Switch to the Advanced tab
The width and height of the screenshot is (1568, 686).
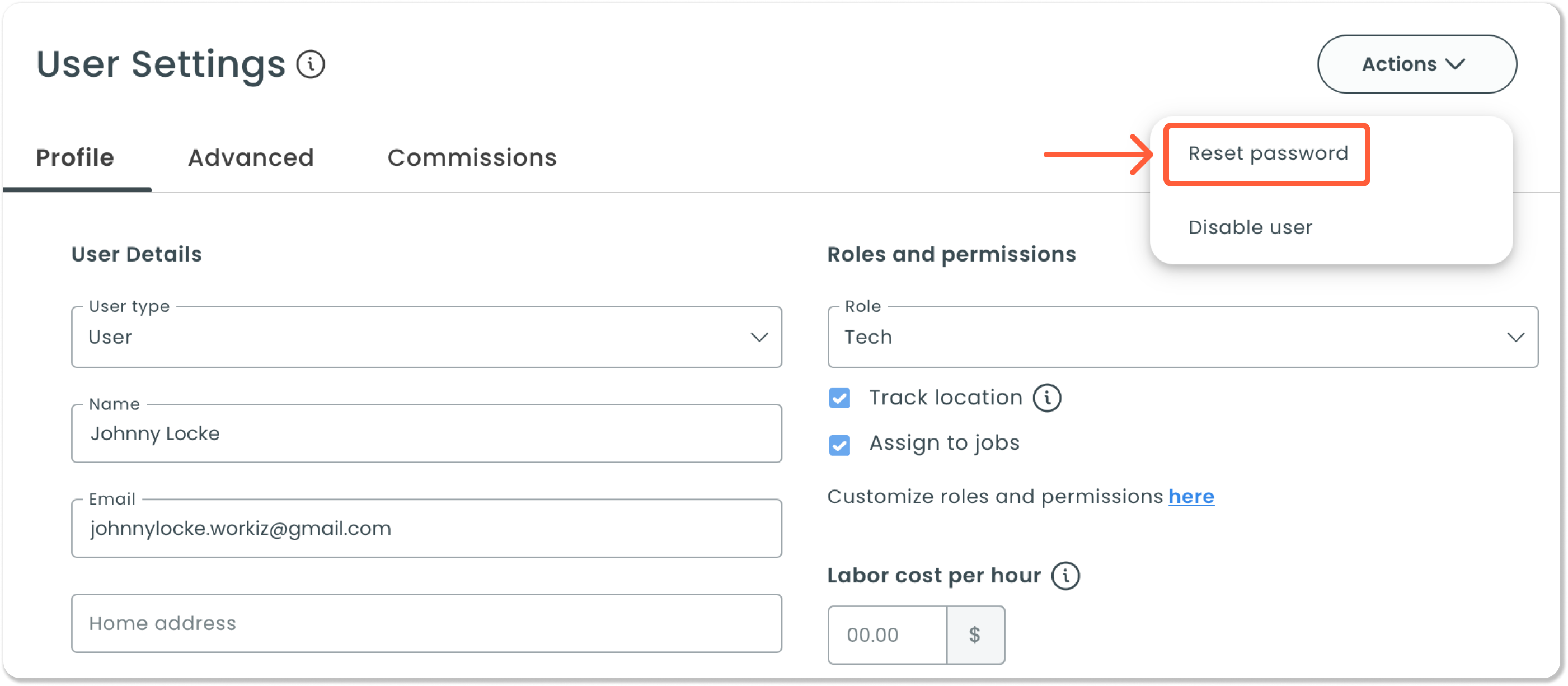coord(251,158)
